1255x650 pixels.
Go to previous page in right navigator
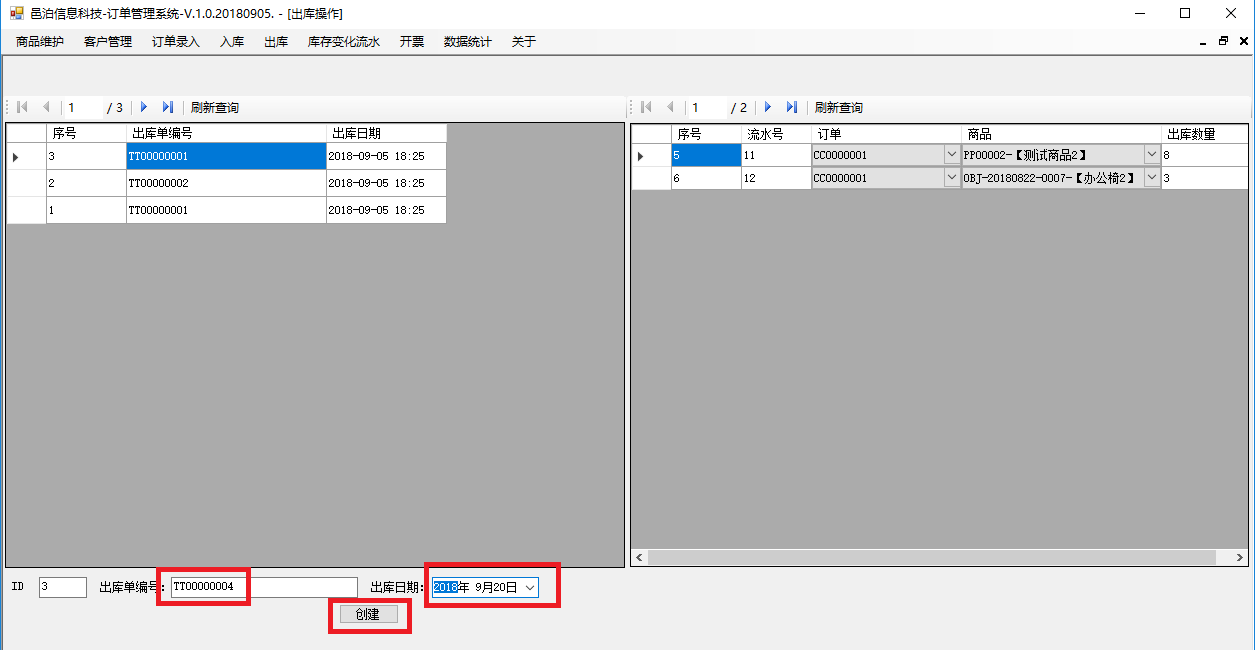point(670,107)
